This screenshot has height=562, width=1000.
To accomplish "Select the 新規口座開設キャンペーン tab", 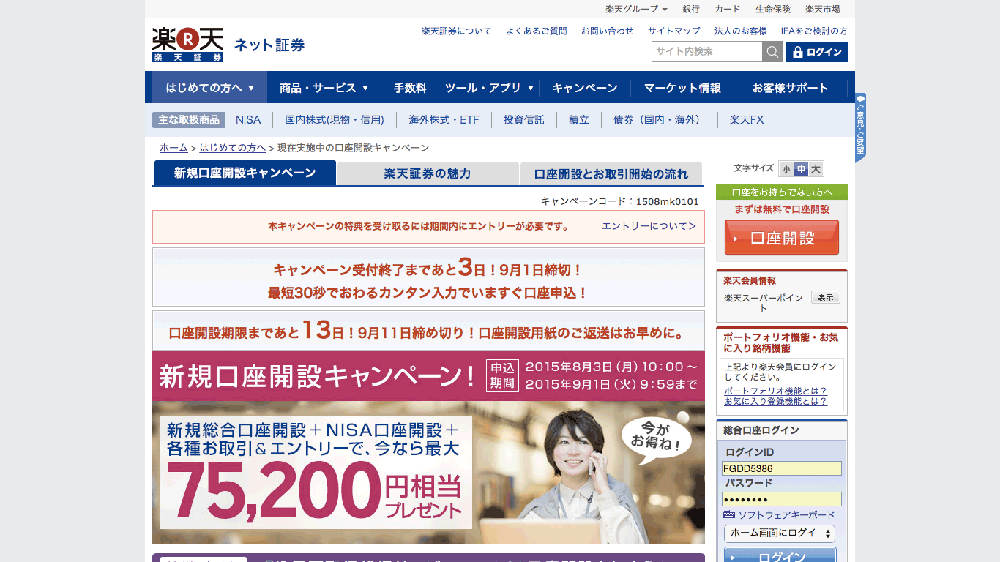I will click(x=244, y=173).
